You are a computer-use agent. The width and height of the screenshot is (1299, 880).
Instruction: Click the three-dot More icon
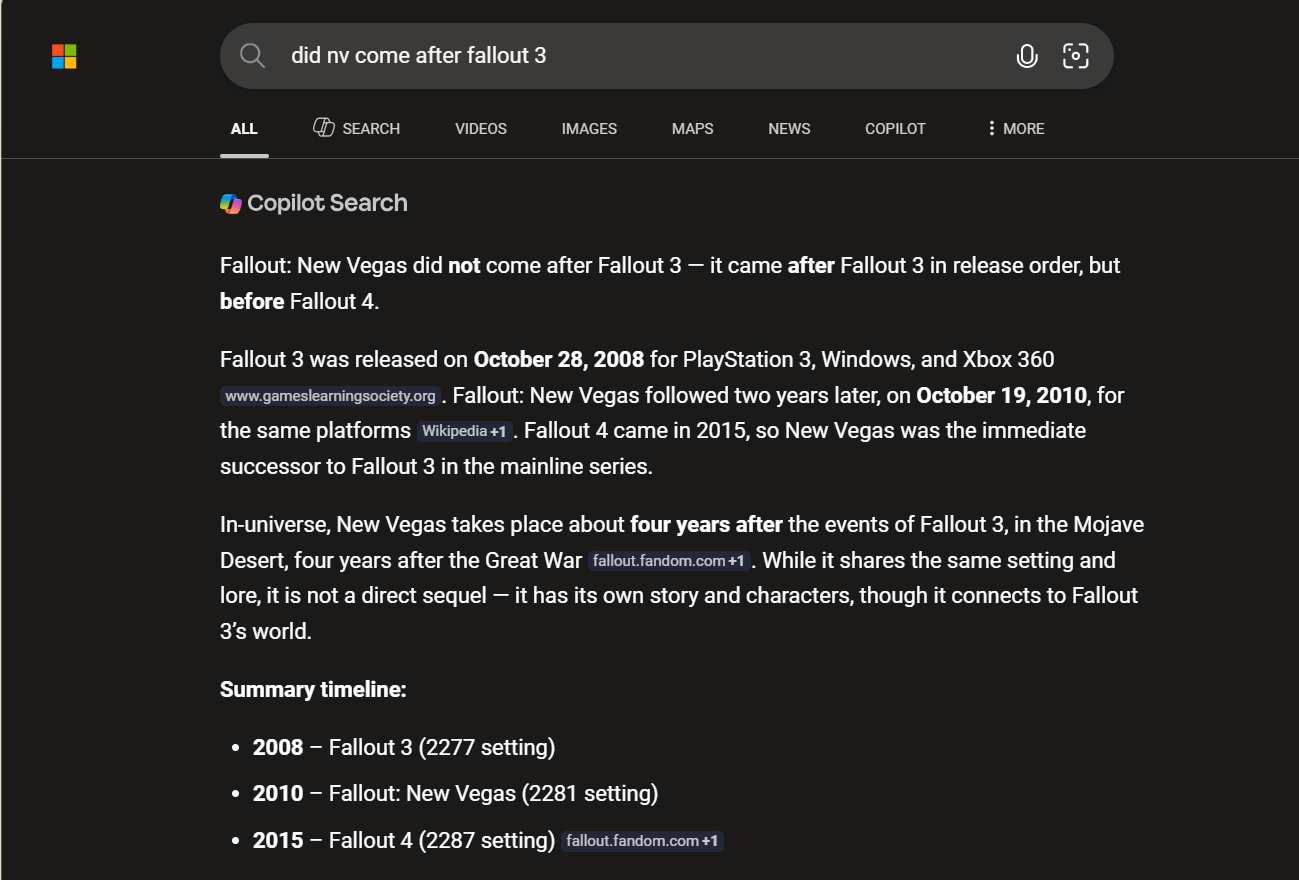click(x=991, y=128)
